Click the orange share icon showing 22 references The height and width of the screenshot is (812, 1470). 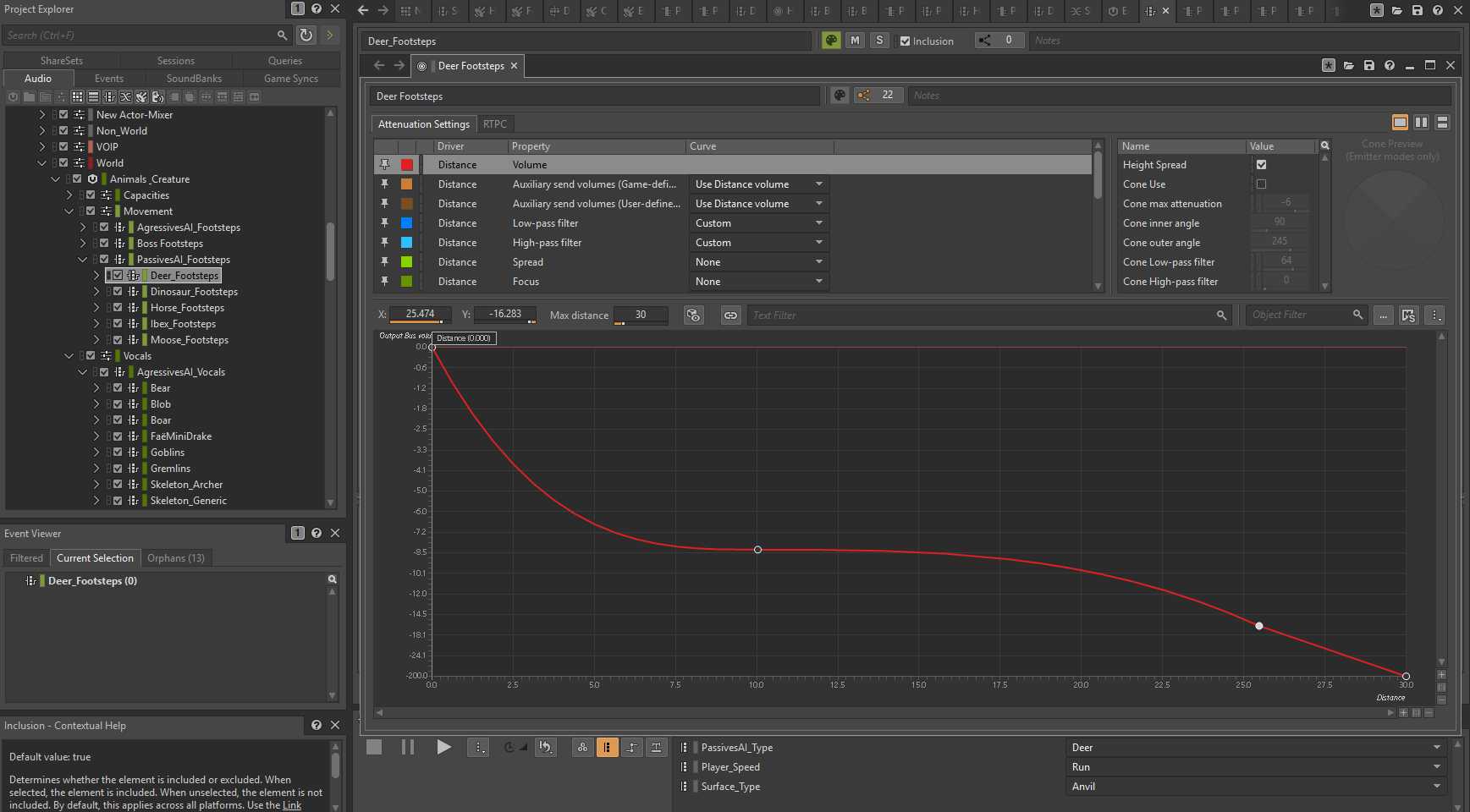864,96
